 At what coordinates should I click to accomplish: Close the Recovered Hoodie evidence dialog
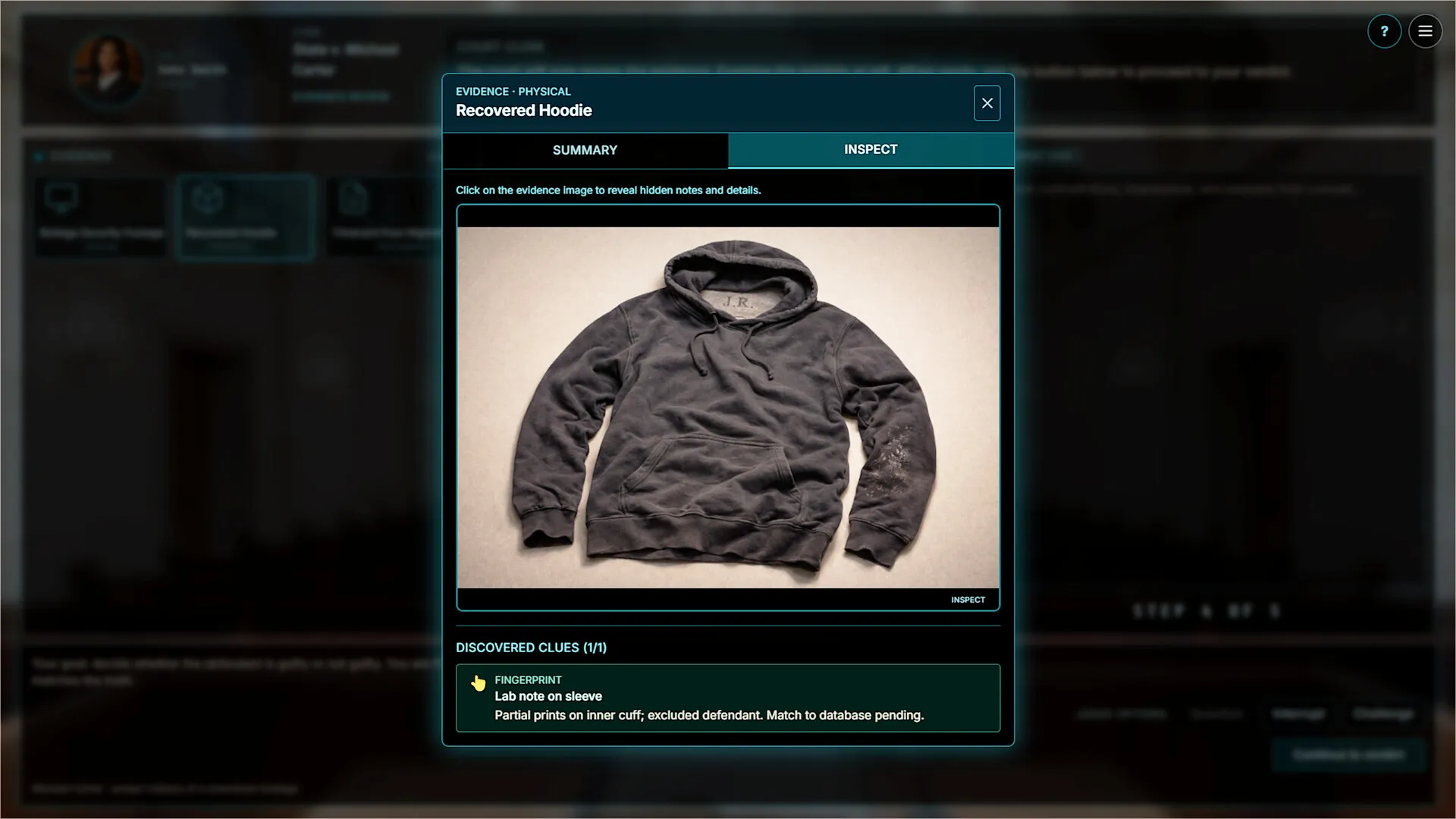pyautogui.click(x=987, y=103)
